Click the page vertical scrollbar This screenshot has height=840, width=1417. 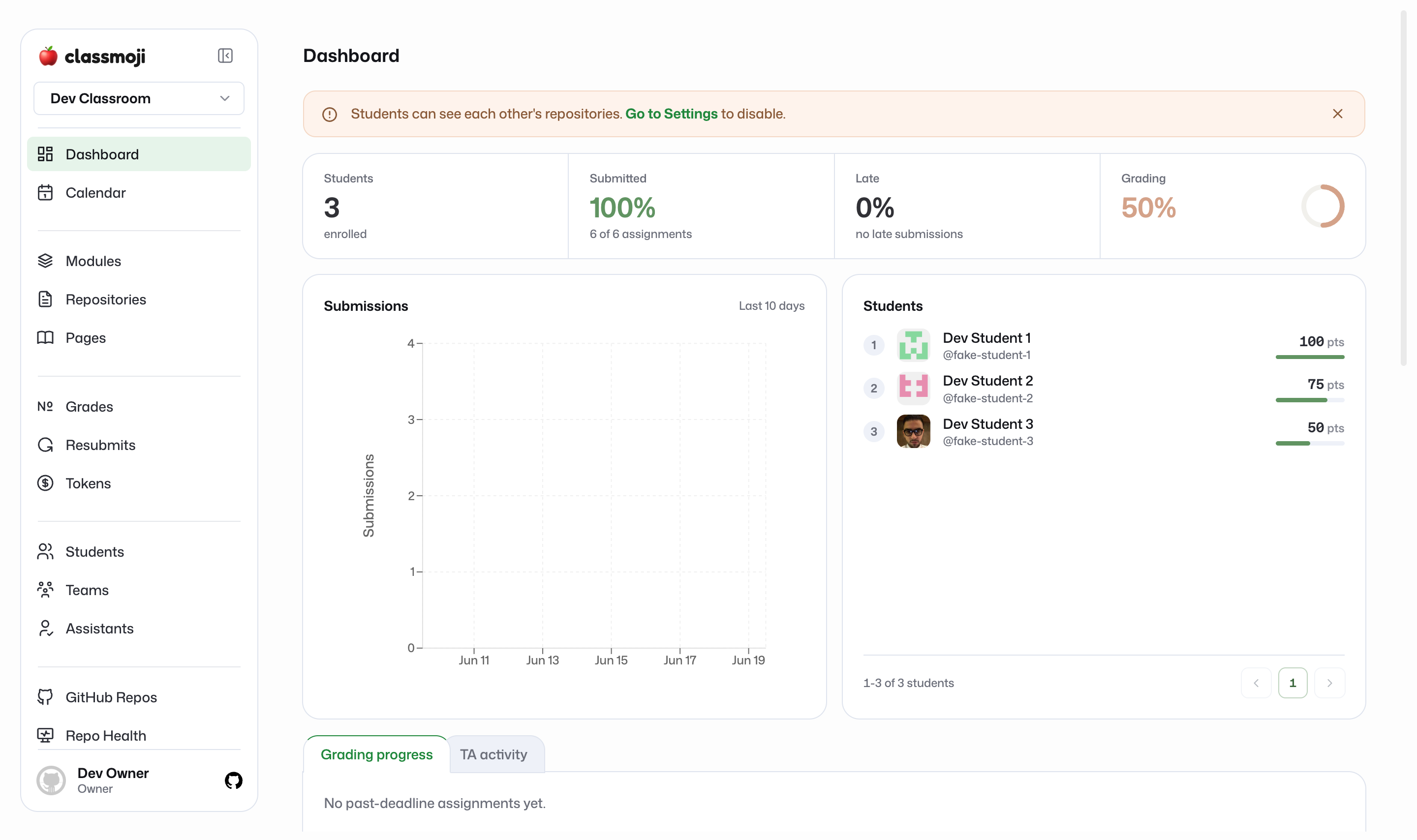(1404, 187)
